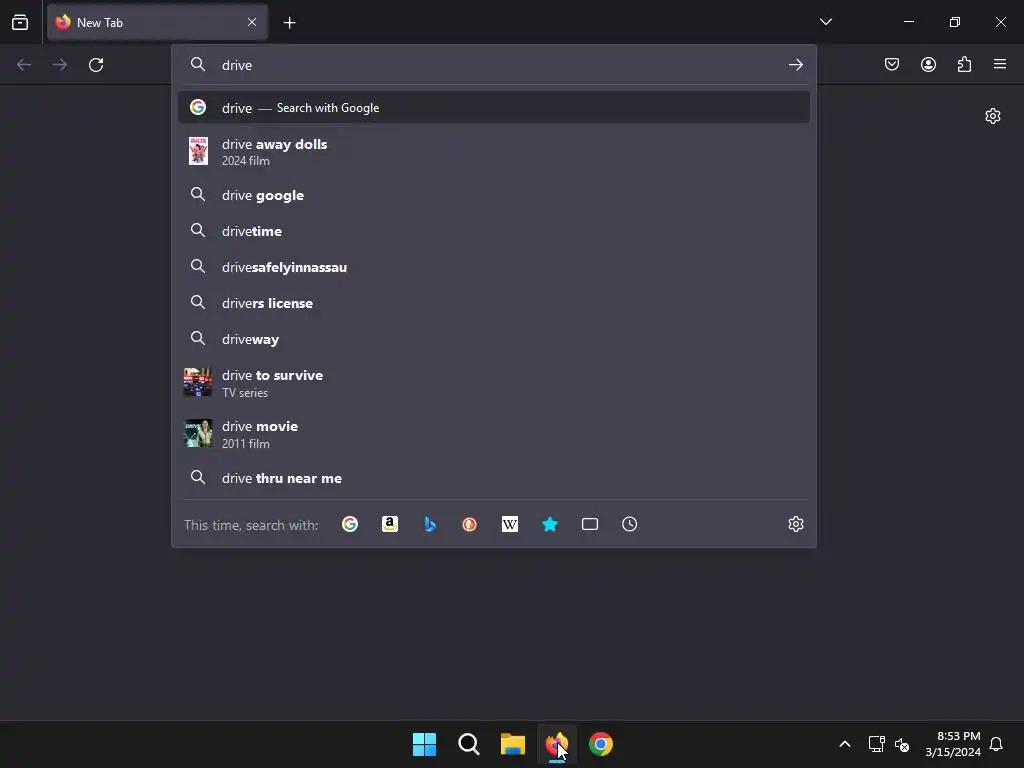Screen dimensions: 1024x768
Task: Click the Firefox taskbar icon
Action: (x=556, y=744)
